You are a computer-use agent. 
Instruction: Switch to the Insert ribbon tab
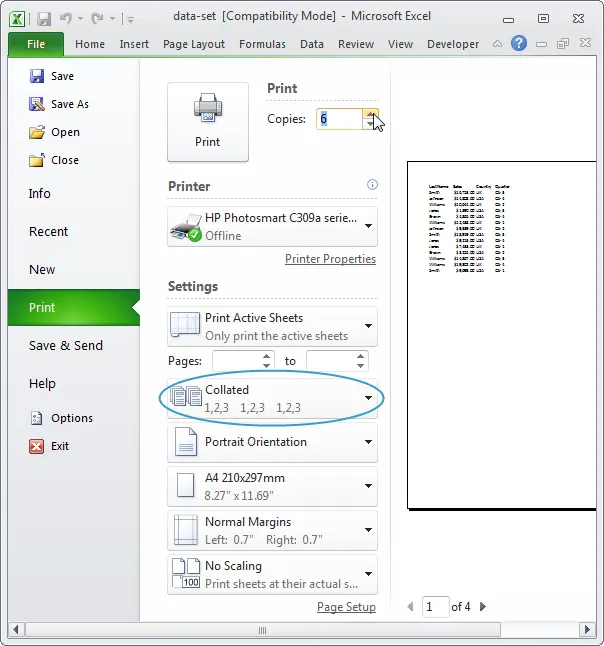click(x=134, y=44)
